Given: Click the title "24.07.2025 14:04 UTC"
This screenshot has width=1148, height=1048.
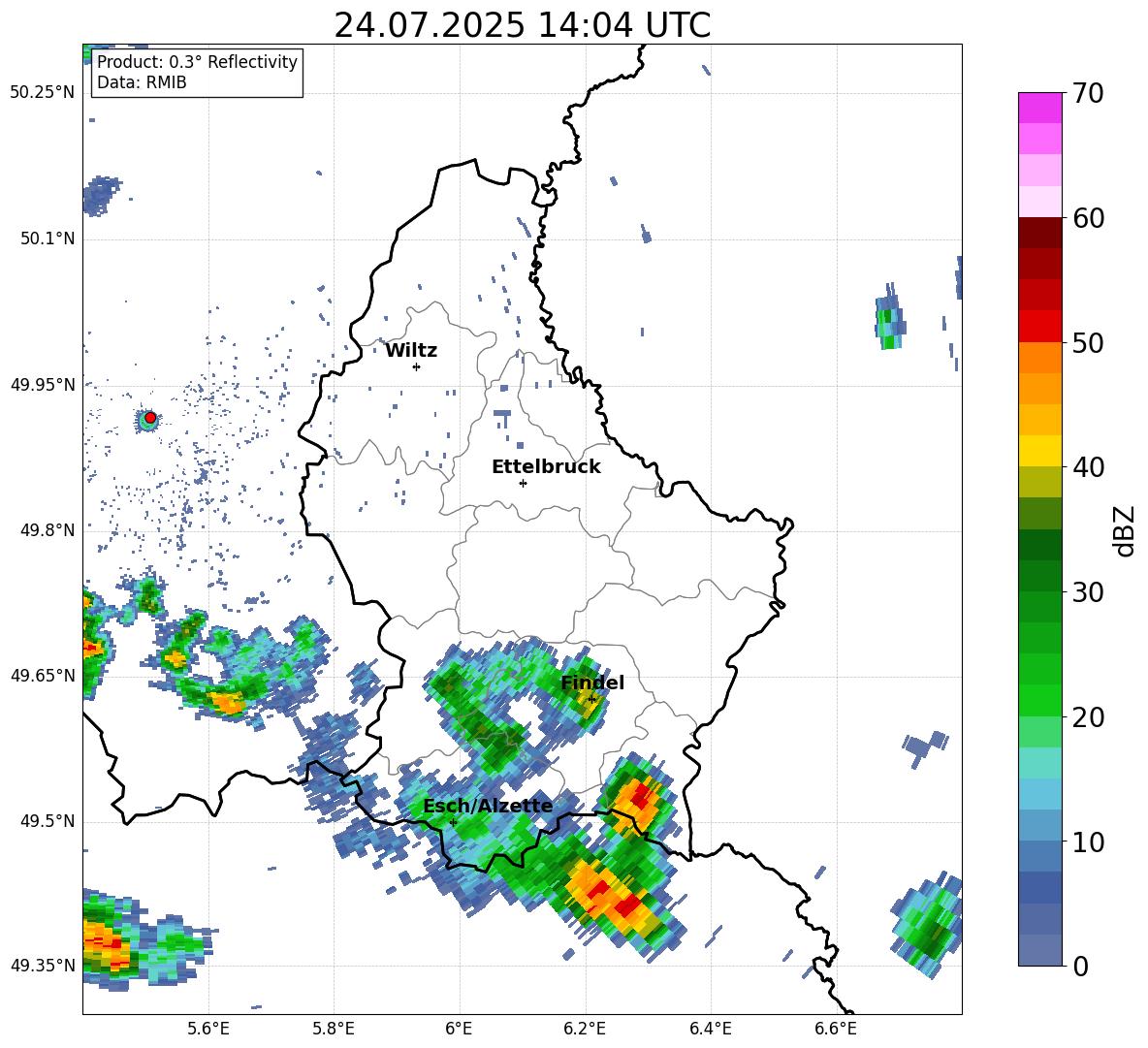Looking at the screenshot, I should [522, 25].
